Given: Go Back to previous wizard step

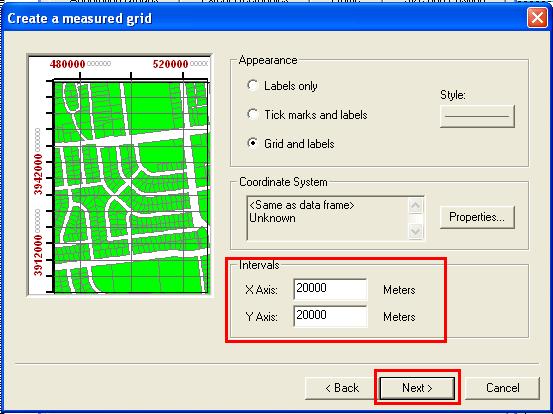Looking at the screenshot, I should click(341, 388).
